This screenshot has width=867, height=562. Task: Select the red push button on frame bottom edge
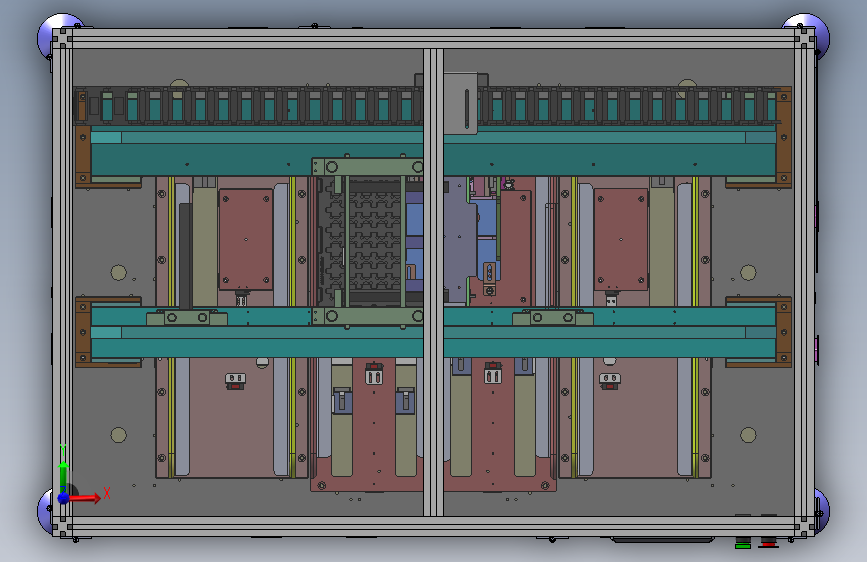point(769,543)
